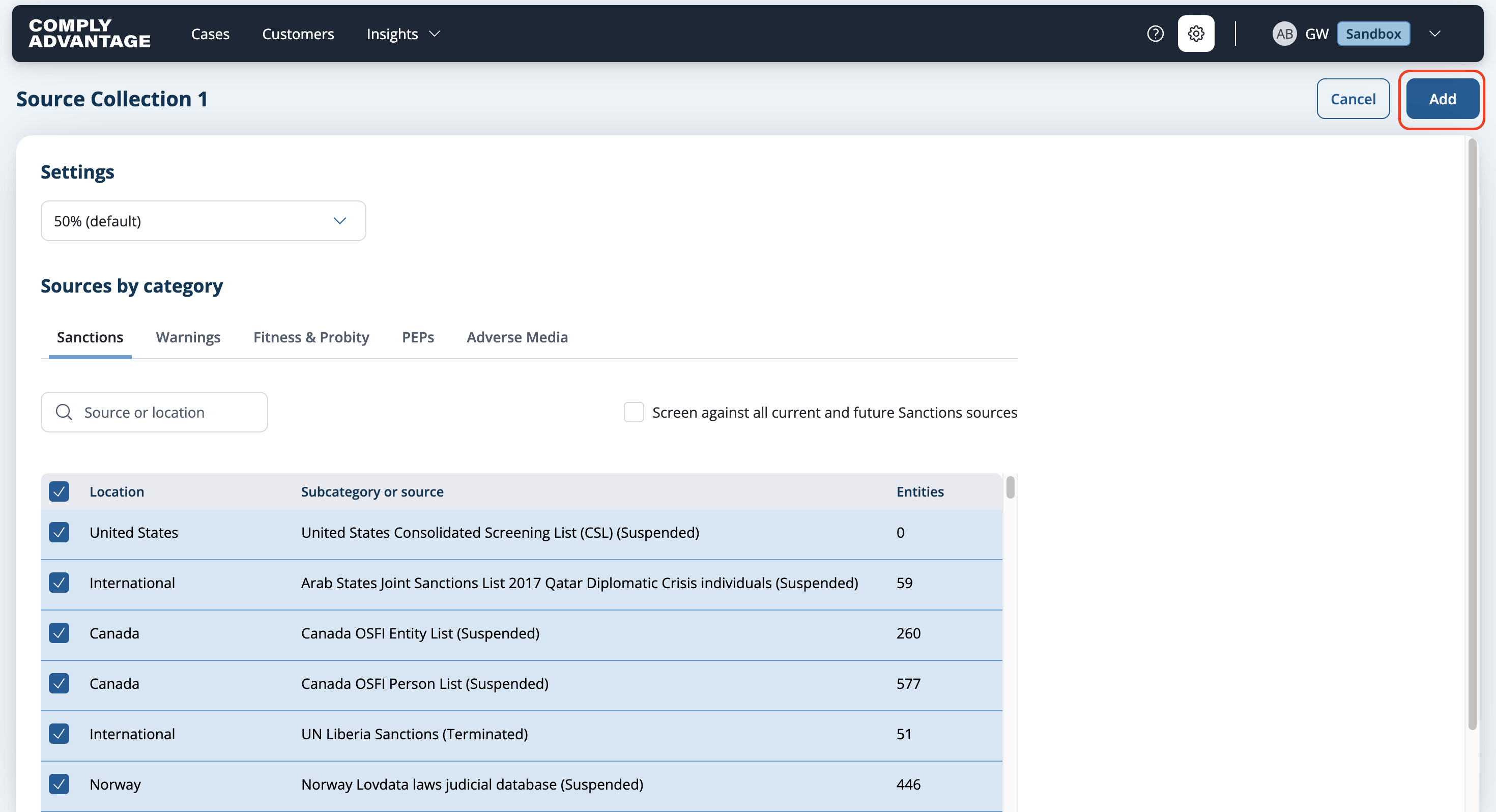This screenshot has width=1496, height=812.
Task: Click Norway Lovdata laws judicial database text
Action: pos(472,784)
